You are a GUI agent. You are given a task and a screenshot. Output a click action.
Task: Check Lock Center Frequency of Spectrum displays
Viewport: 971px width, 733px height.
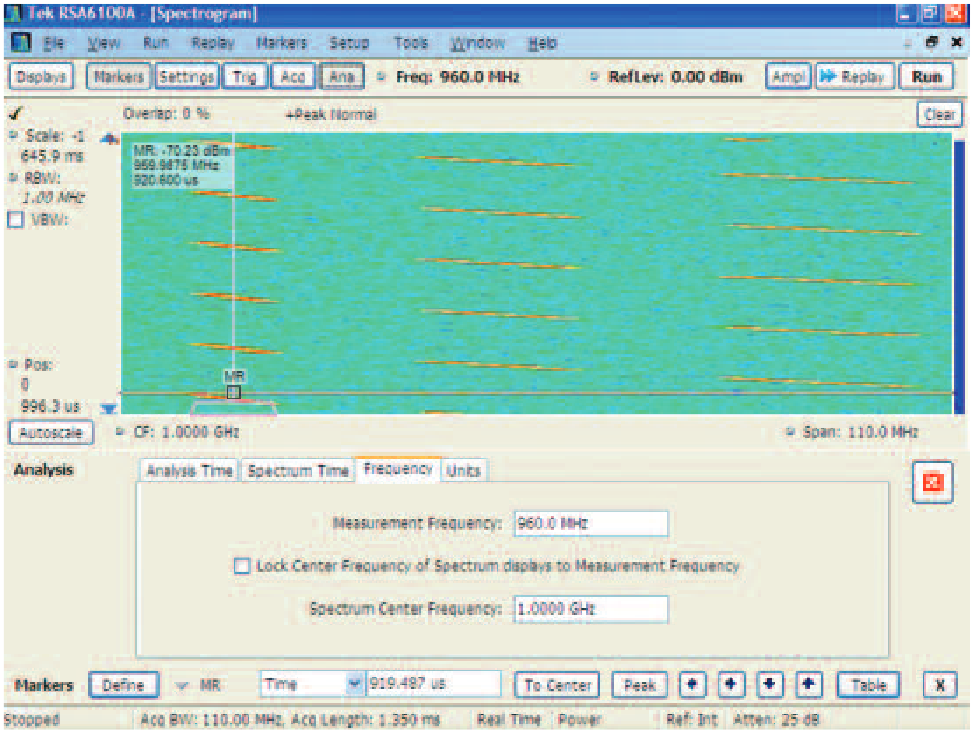coord(243,565)
